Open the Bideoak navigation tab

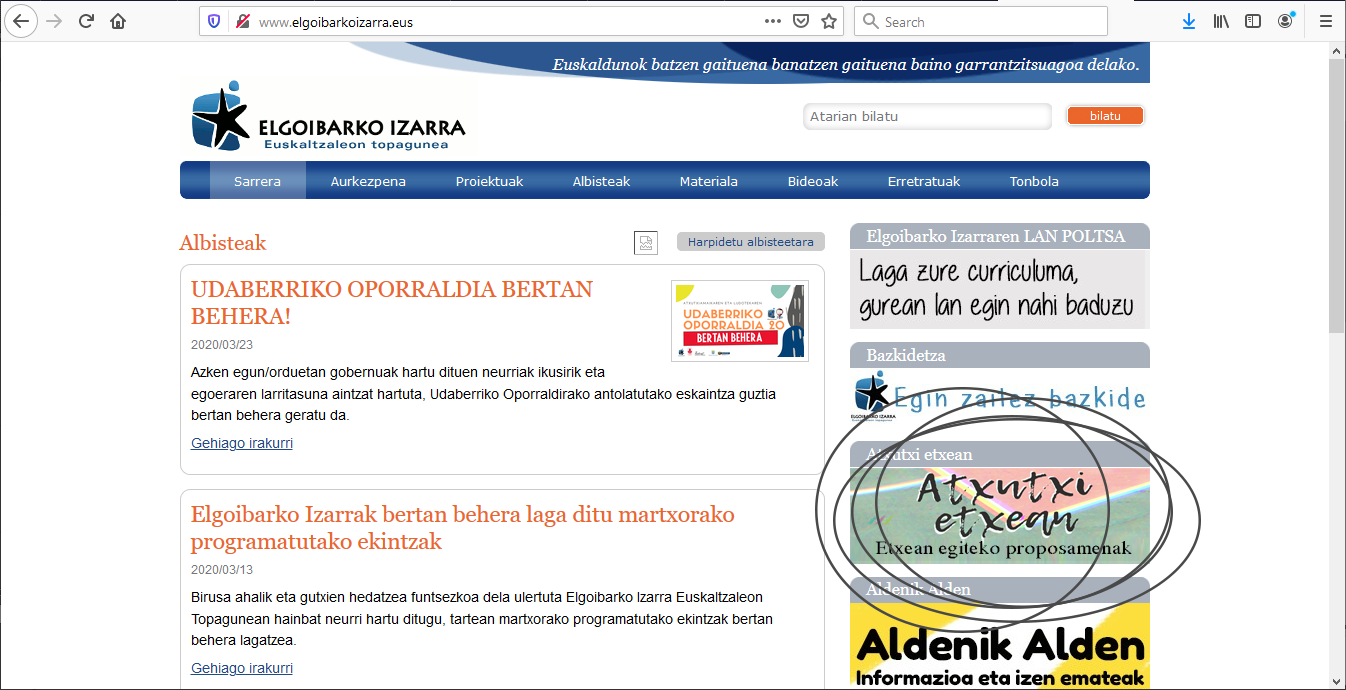tap(812, 181)
